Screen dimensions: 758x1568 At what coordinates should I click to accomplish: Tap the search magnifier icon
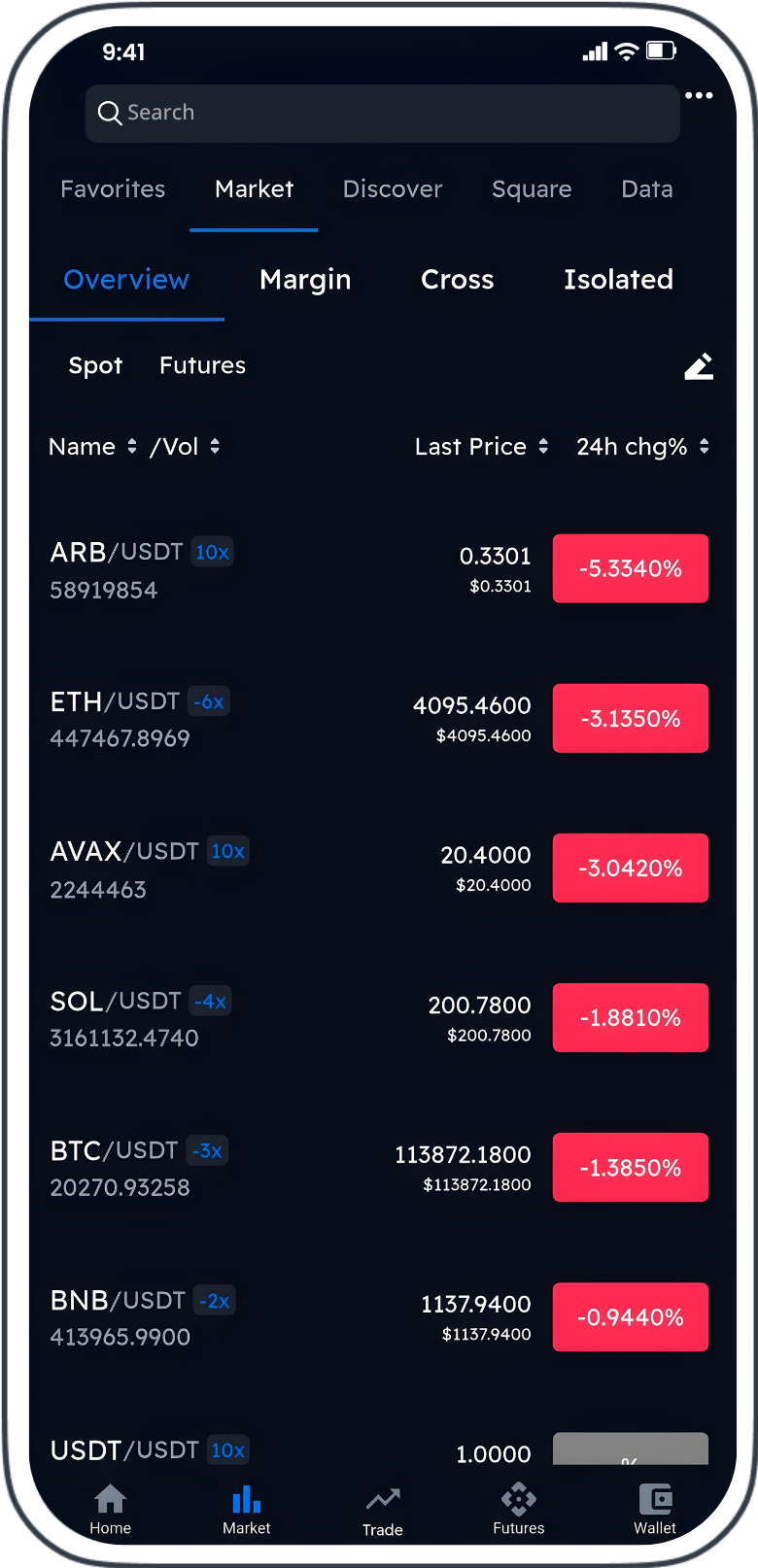(110, 114)
